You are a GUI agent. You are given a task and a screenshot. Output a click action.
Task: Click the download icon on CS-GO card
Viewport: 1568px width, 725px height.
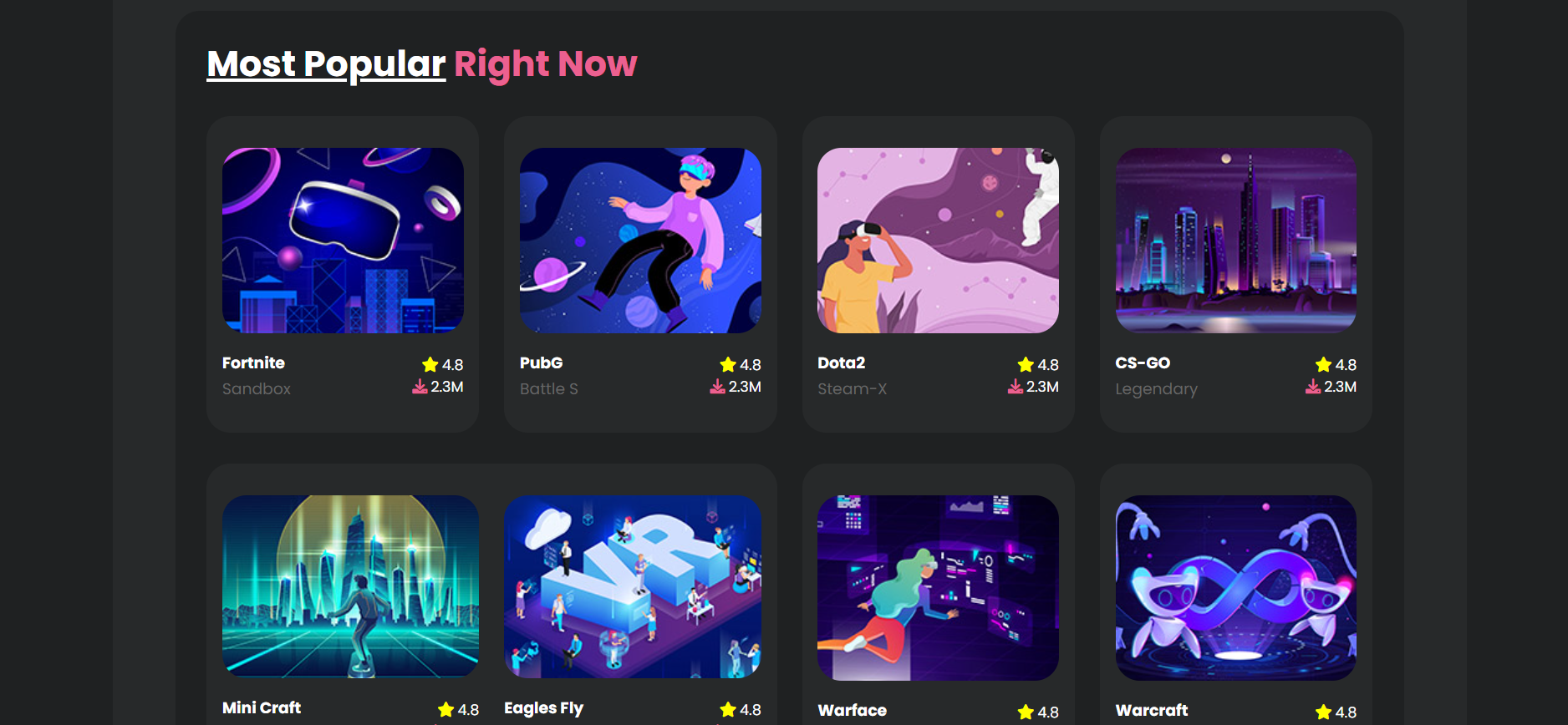point(1313,386)
